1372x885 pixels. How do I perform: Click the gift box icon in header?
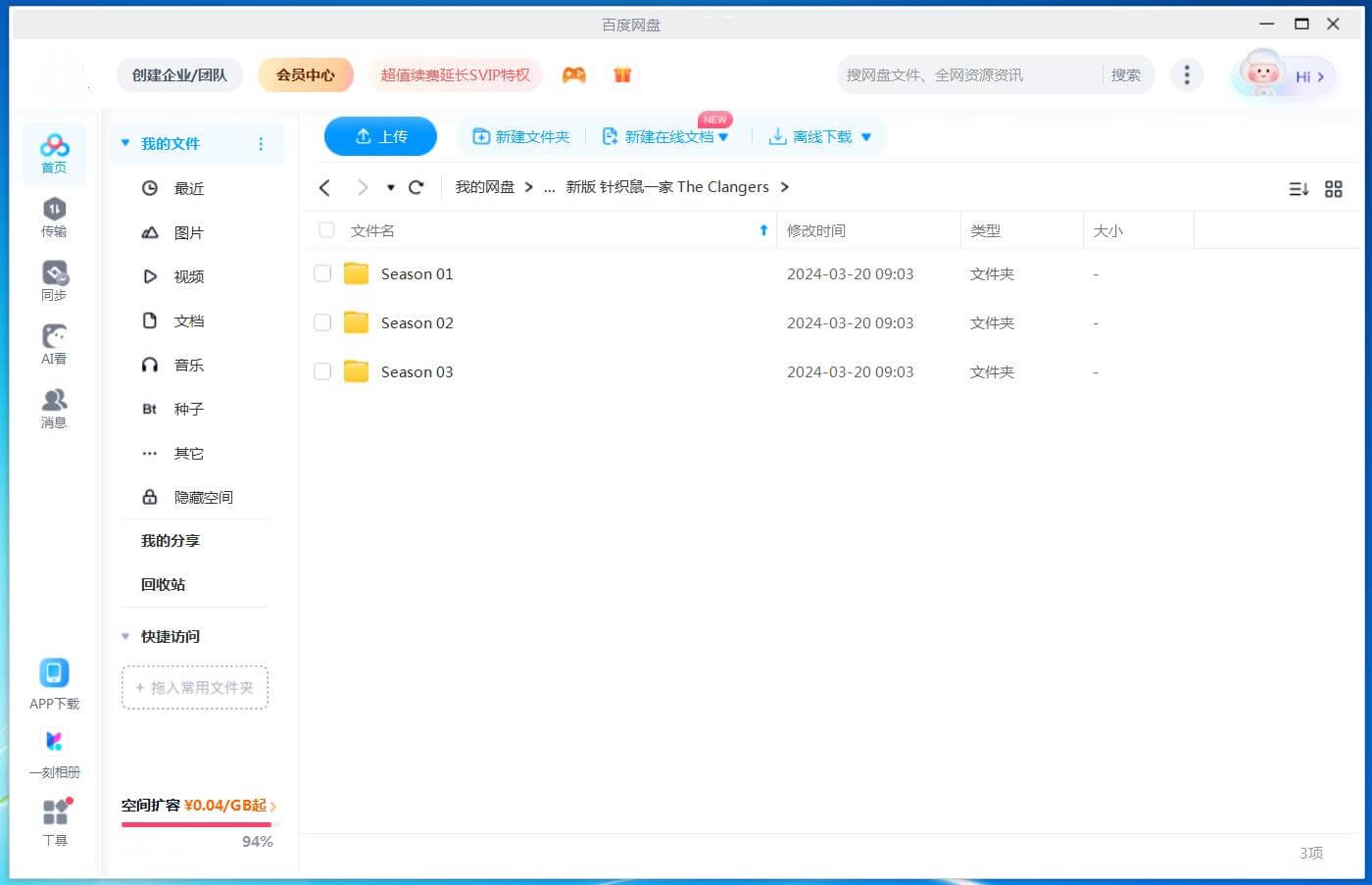click(x=622, y=74)
